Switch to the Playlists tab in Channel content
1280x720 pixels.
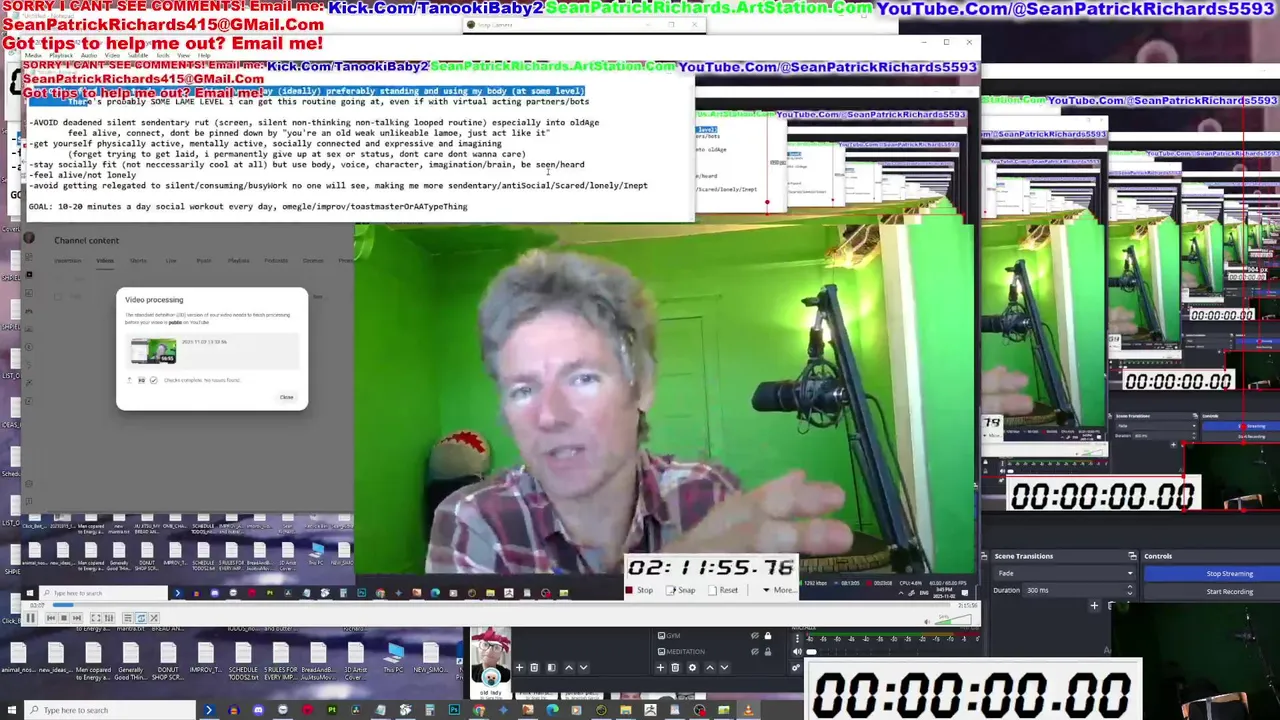238,260
